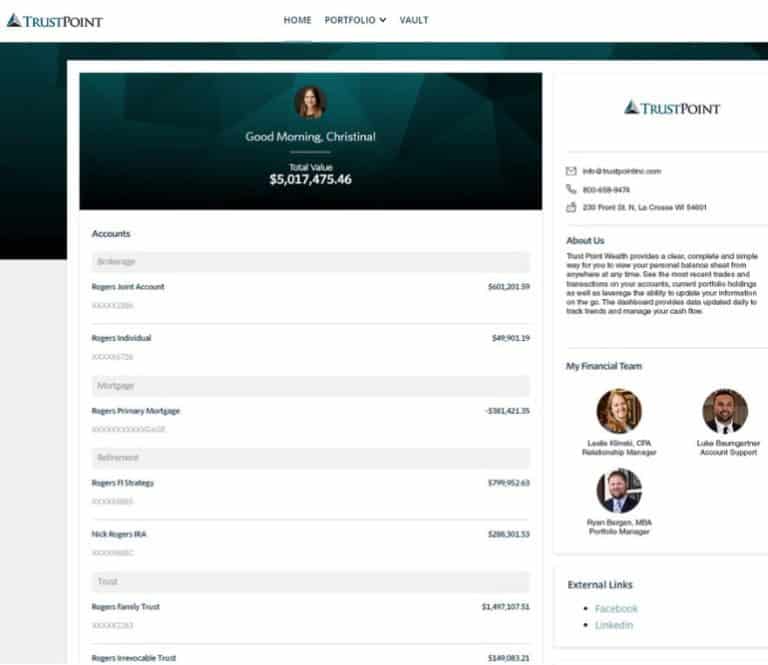Open the HOME nav tab

[297, 20]
